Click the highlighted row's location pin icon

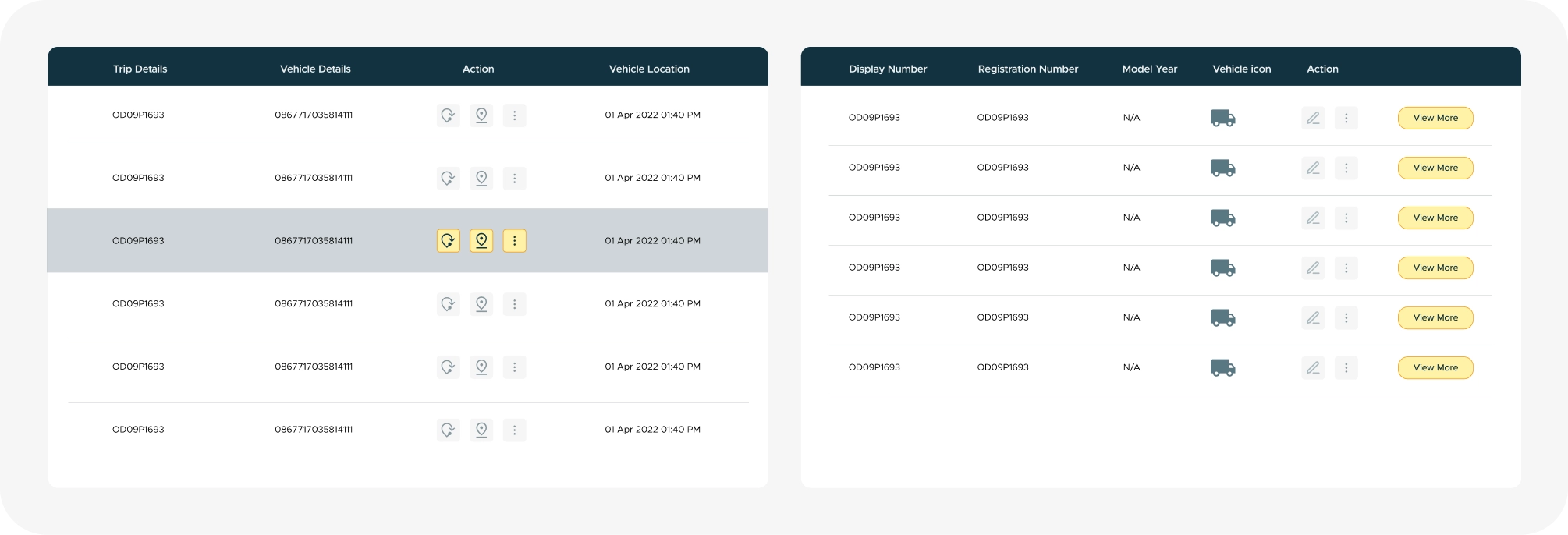click(x=481, y=241)
